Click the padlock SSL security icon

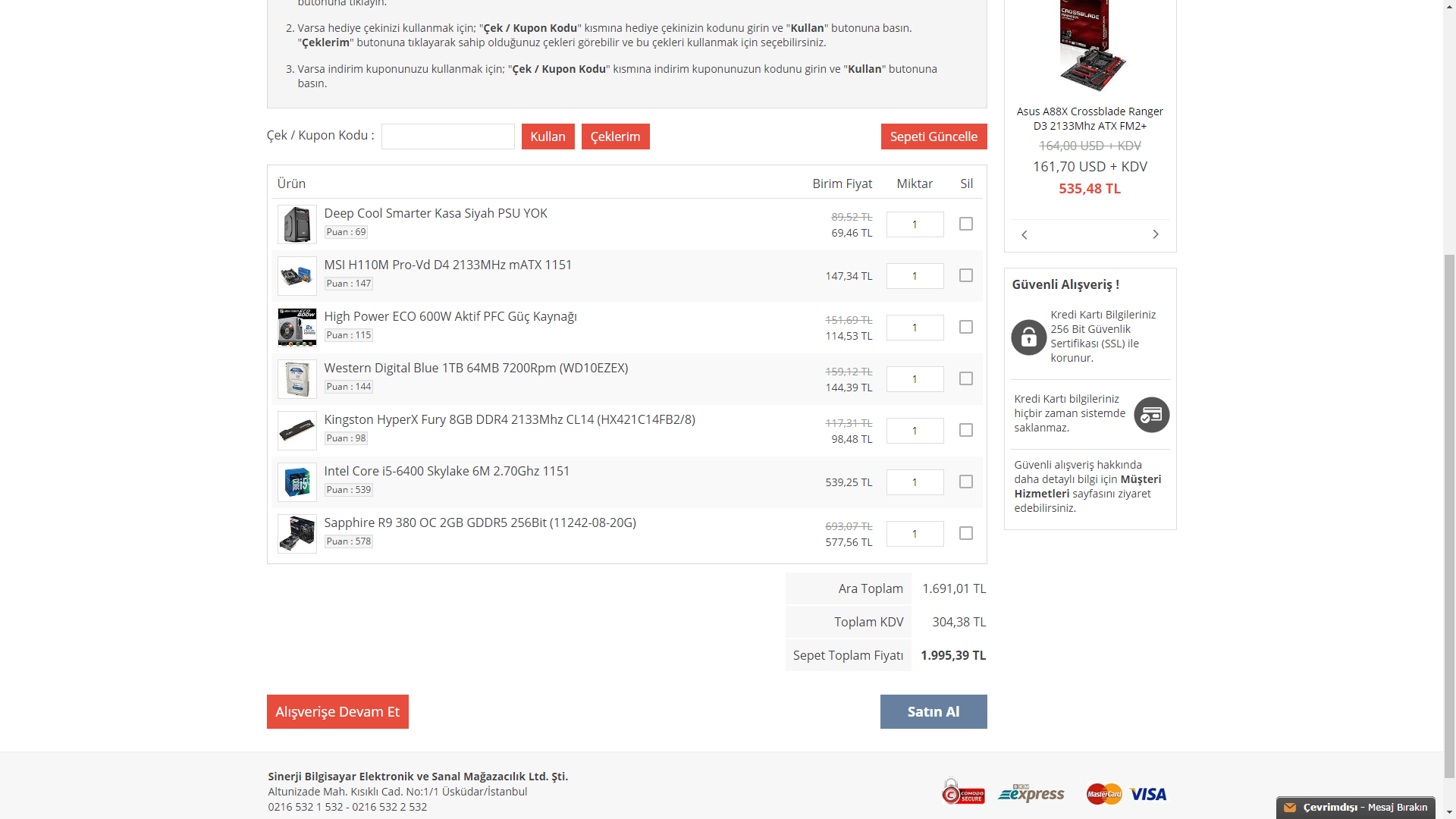pos(1028,337)
